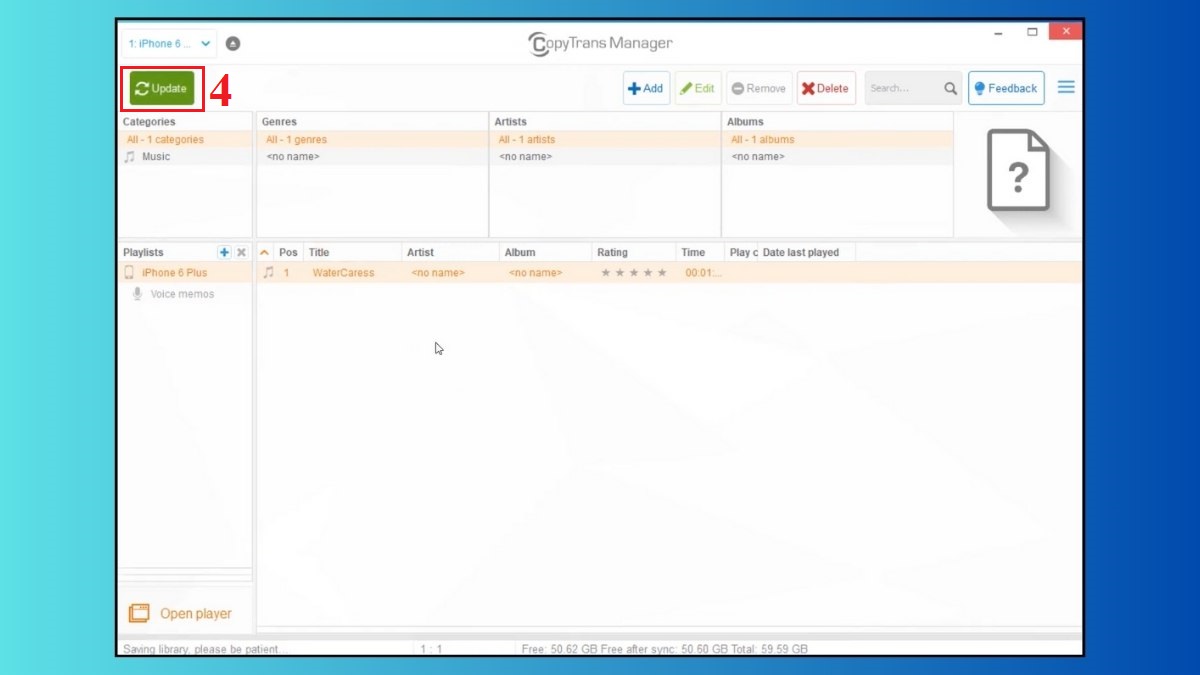The image size is (1200, 675).
Task: Open the hamburger menu icon
Action: (1066, 87)
